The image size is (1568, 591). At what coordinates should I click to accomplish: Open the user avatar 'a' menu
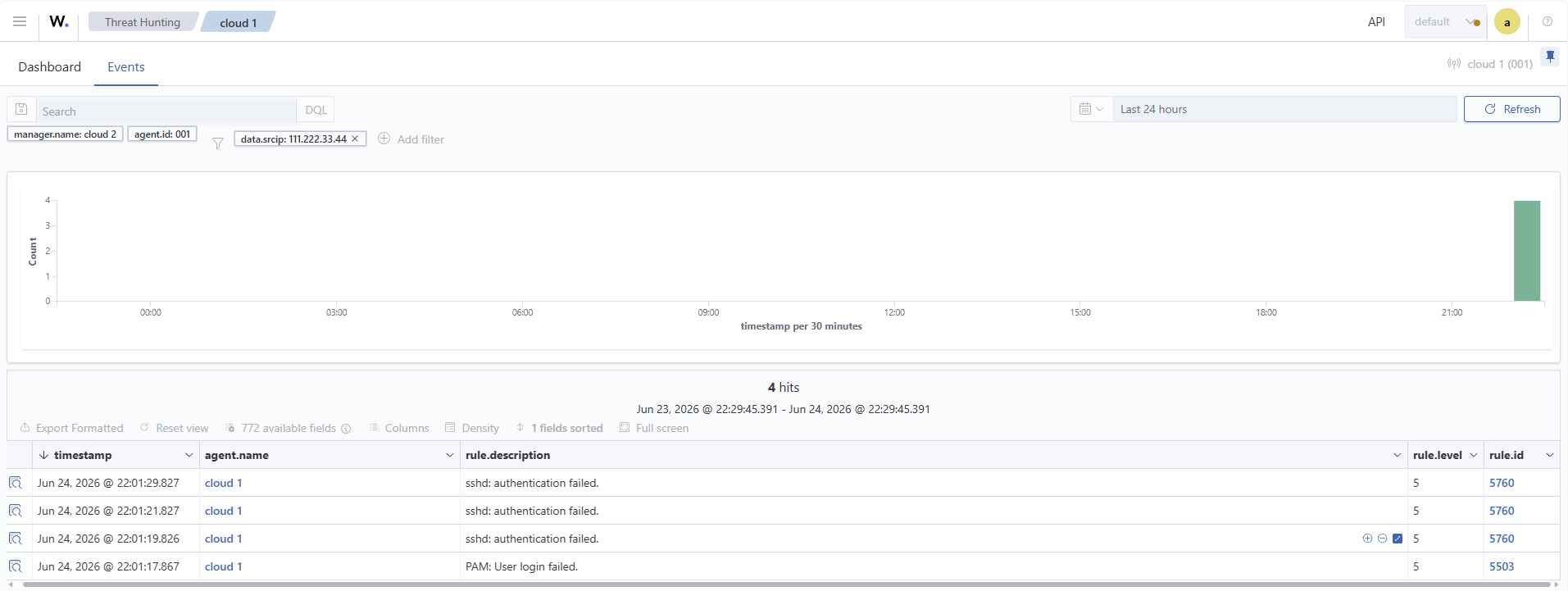[x=1507, y=22]
